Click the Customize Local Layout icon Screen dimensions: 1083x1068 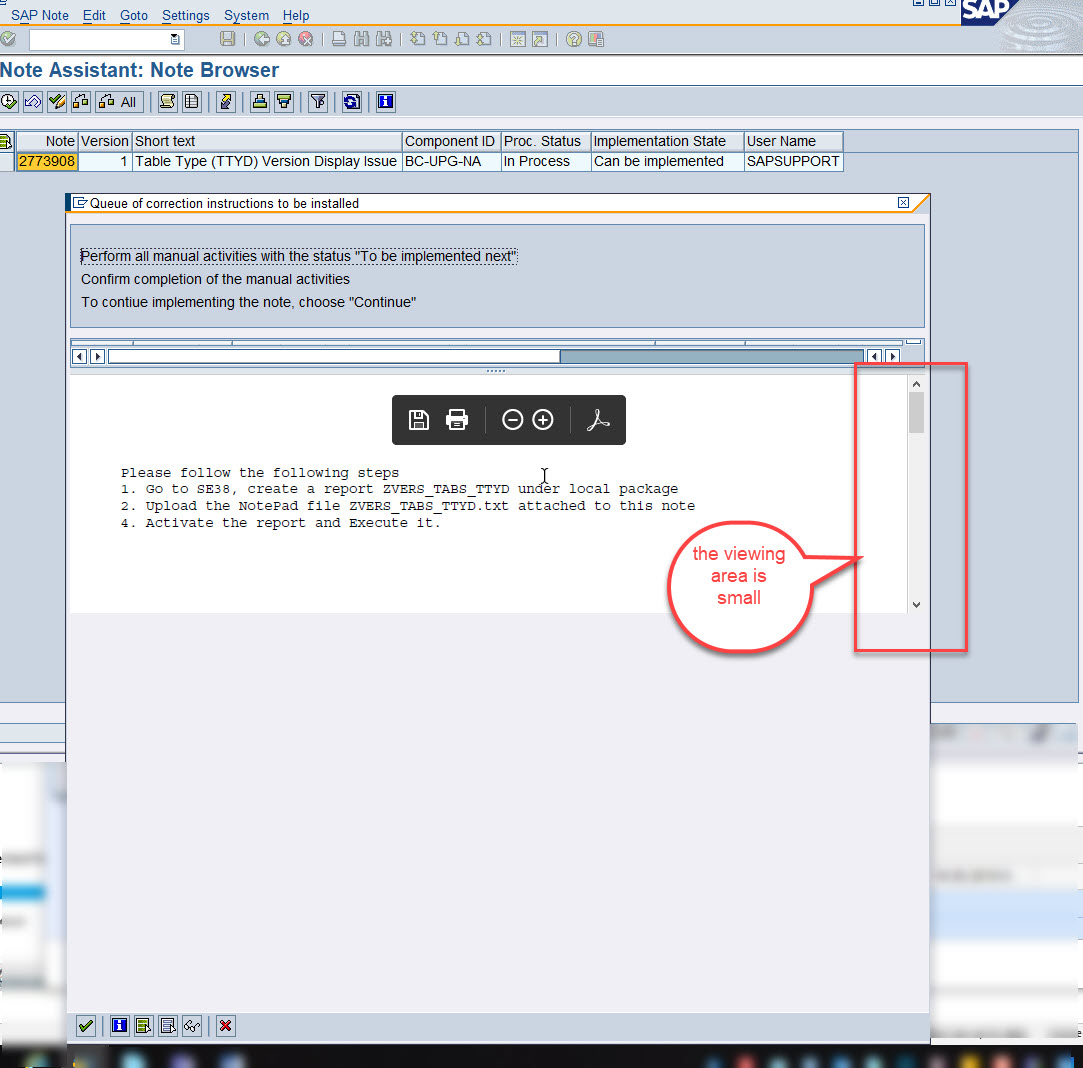click(x=596, y=39)
